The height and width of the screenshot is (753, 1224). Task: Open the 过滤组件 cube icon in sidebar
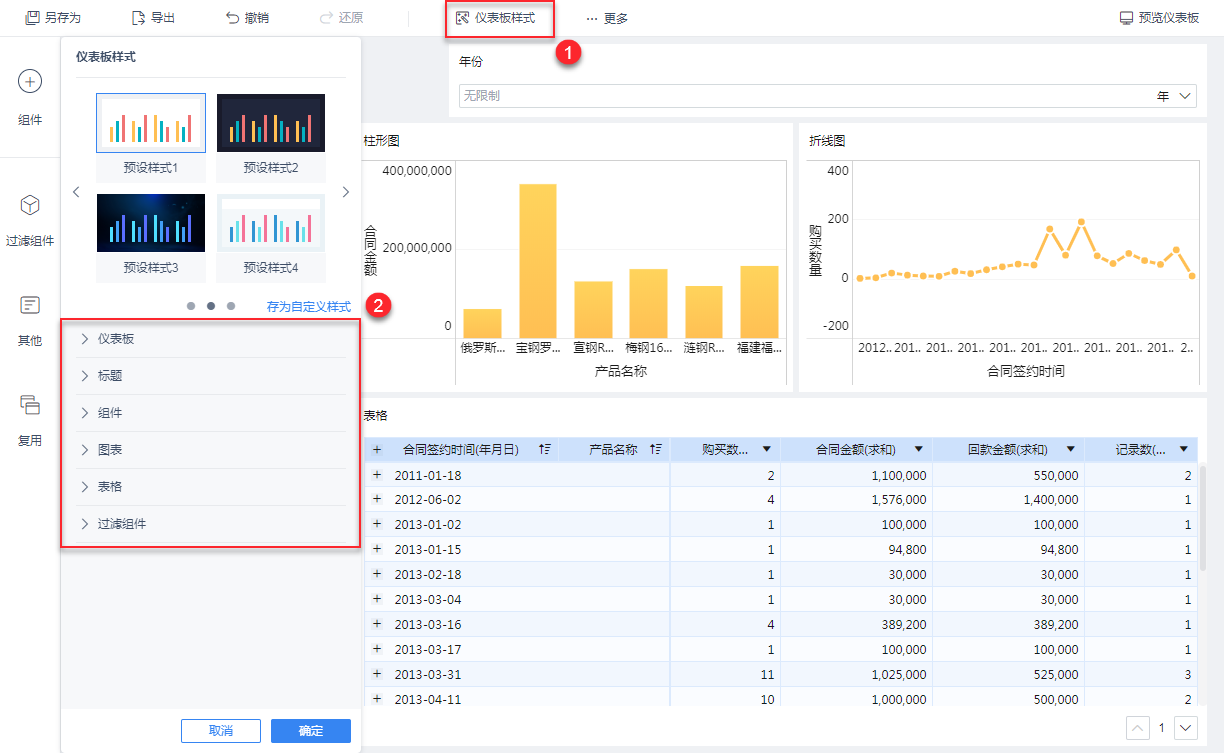tap(30, 205)
